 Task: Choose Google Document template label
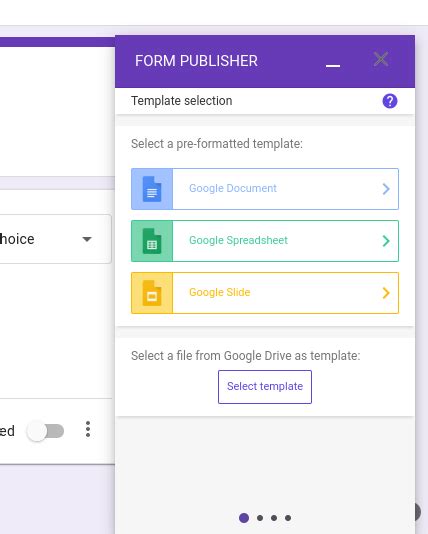click(x=233, y=188)
